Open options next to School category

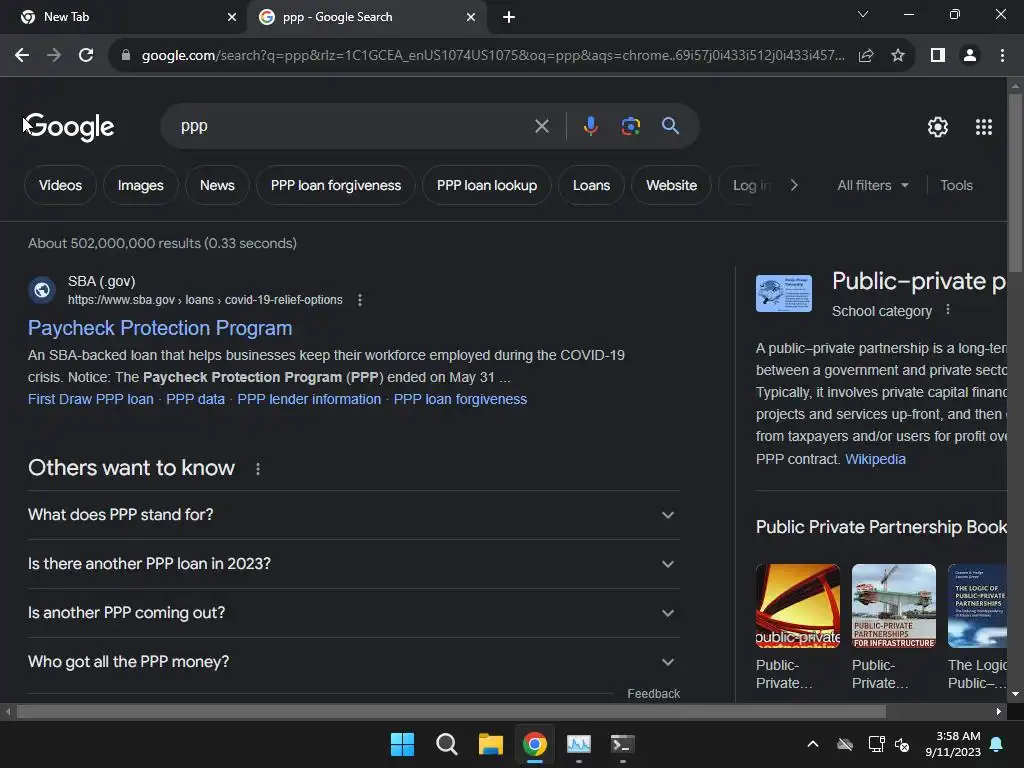948,310
